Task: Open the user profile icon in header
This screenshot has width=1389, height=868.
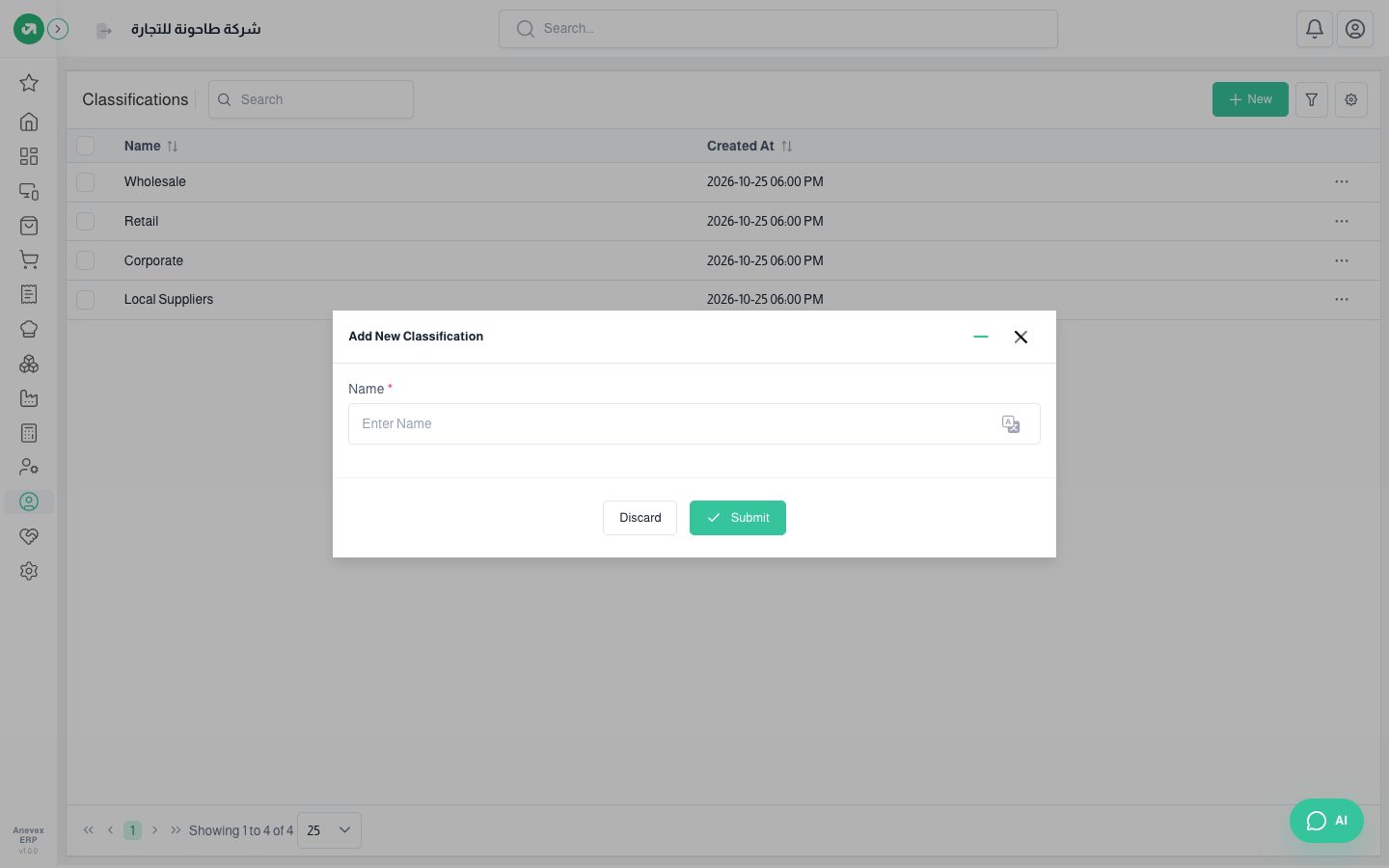Action: (x=1355, y=29)
